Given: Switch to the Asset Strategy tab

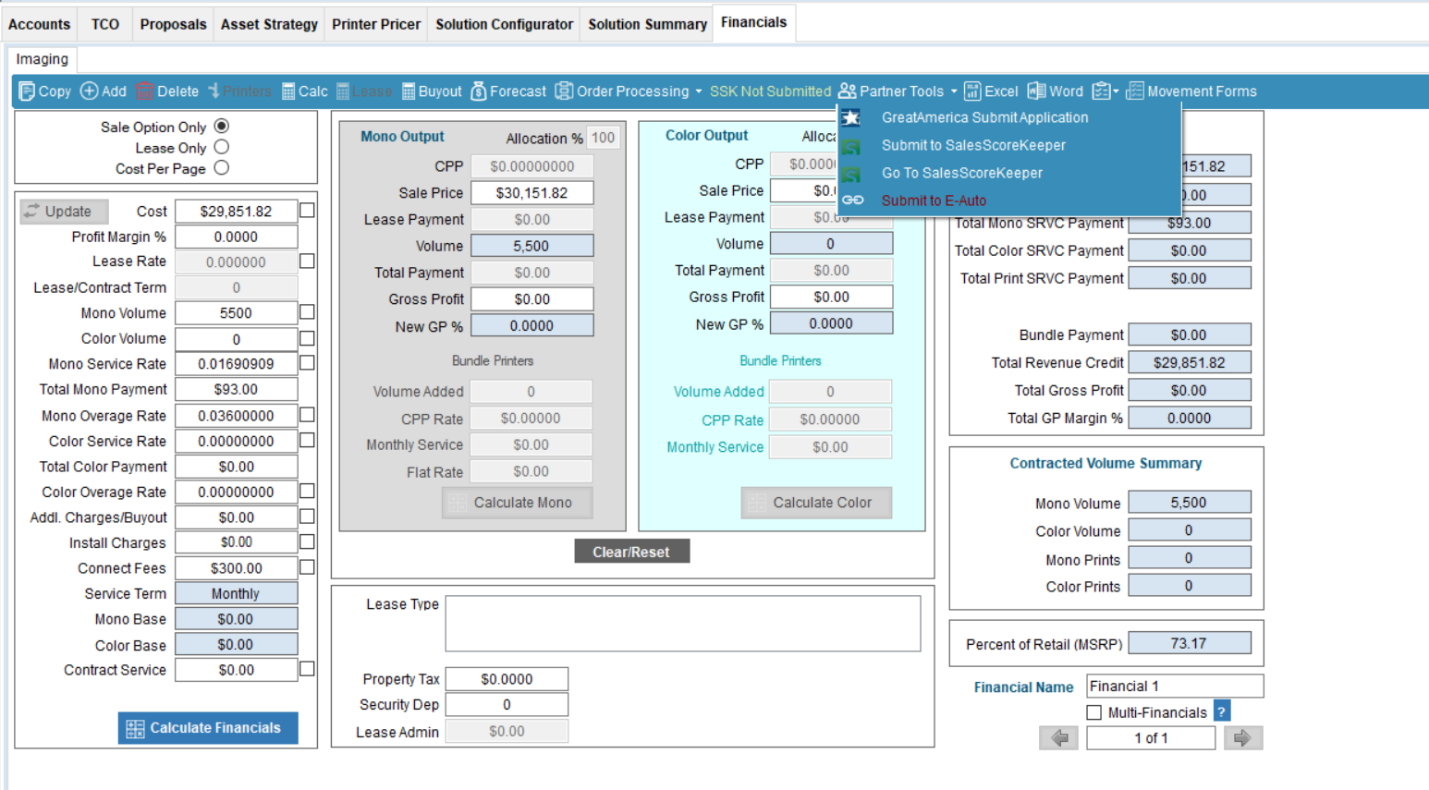Looking at the screenshot, I should pyautogui.click(x=269, y=24).
